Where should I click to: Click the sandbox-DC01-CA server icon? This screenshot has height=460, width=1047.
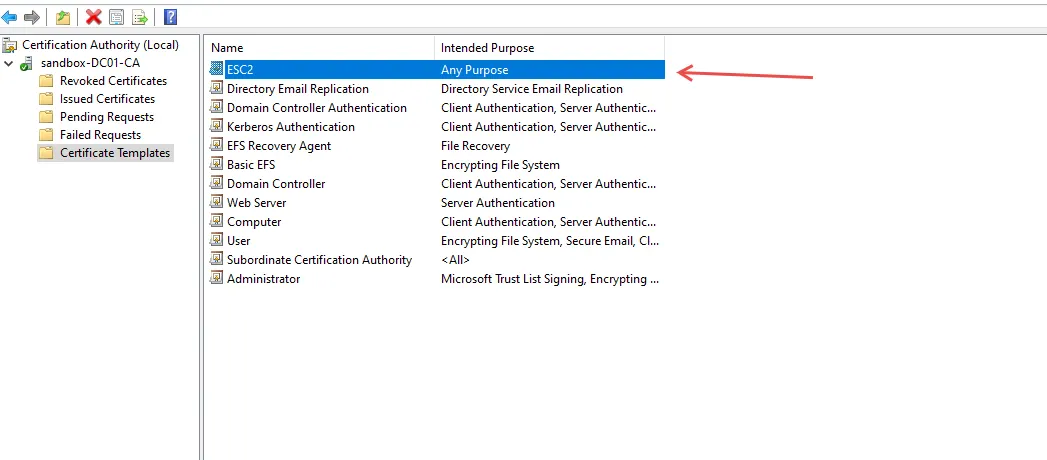pos(27,63)
